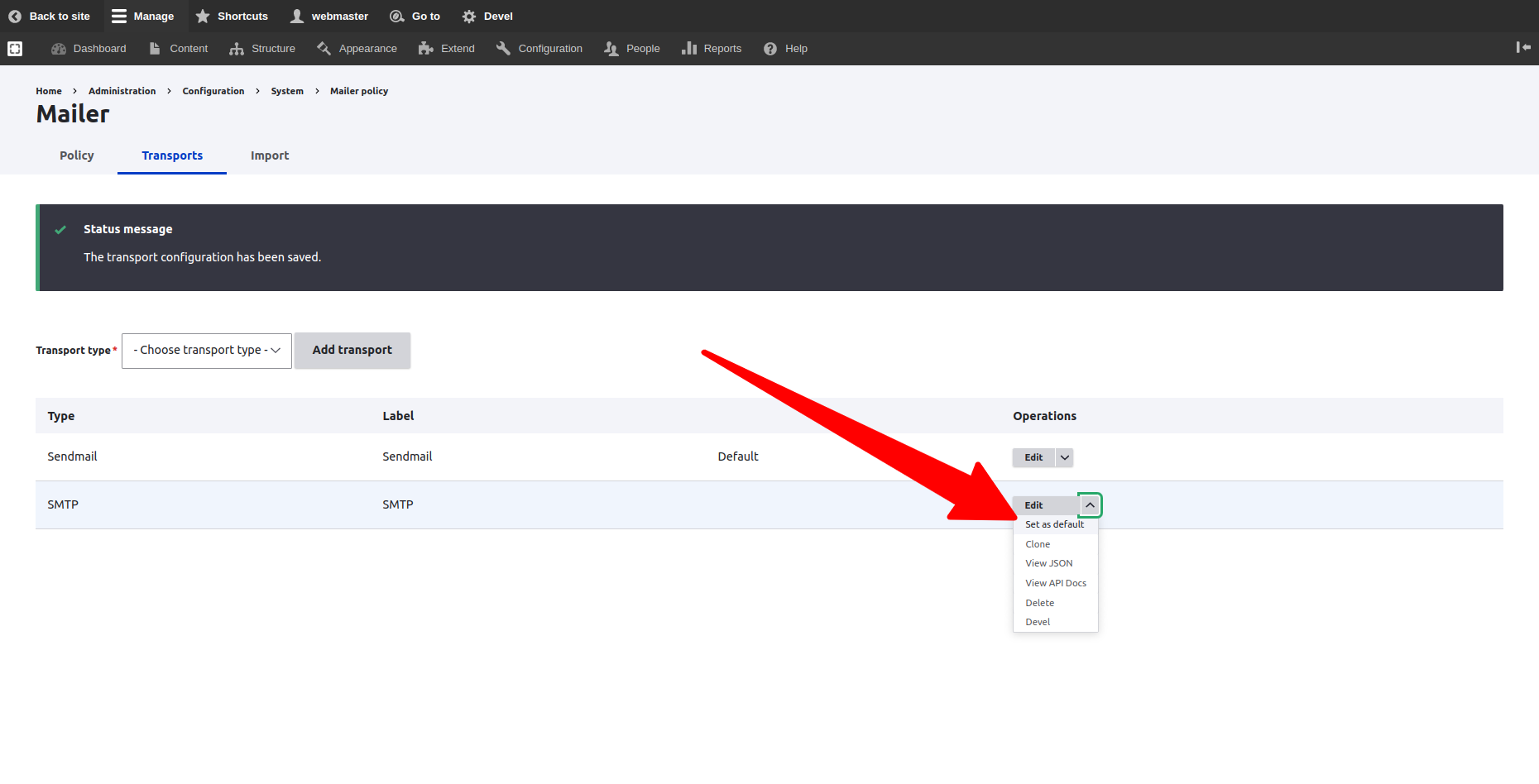The image size is (1539, 784).
Task: Switch to the Policy tab
Action: [76, 155]
